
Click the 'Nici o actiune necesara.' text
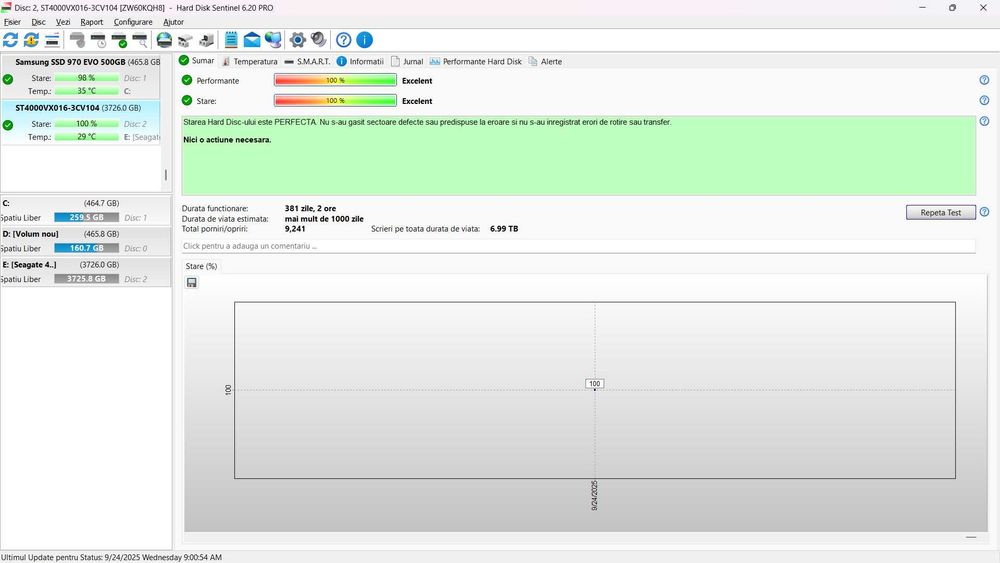[x=227, y=140]
